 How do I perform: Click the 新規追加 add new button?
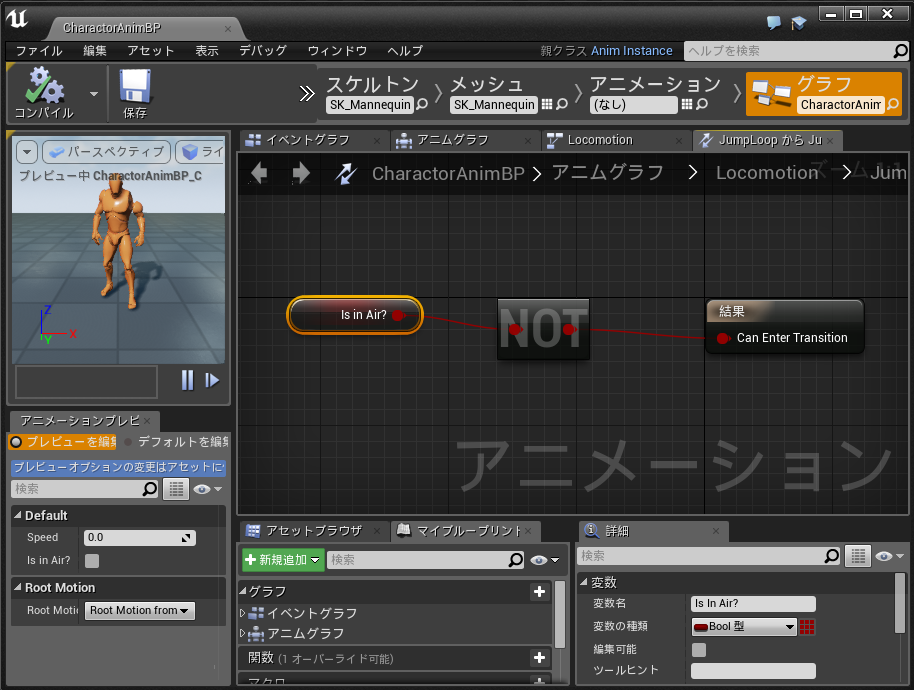point(283,560)
